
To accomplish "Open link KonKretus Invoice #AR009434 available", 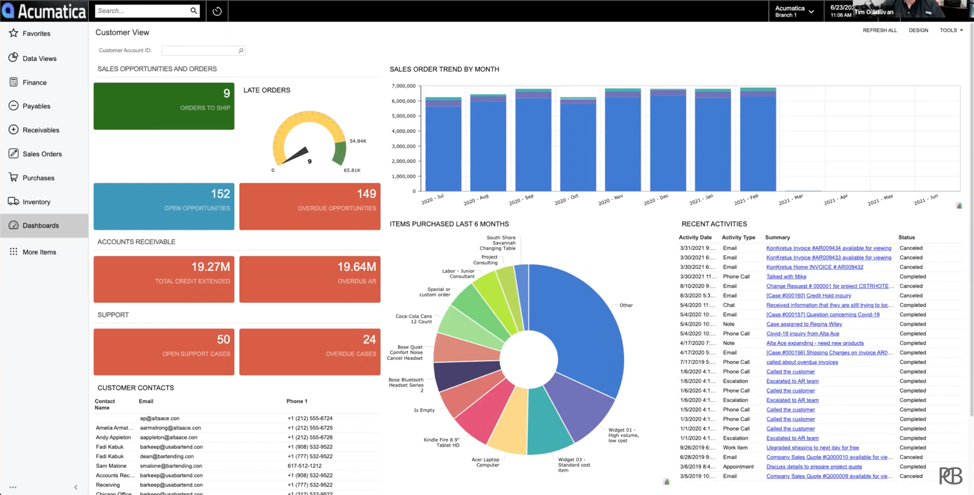I will pyautogui.click(x=829, y=248).
